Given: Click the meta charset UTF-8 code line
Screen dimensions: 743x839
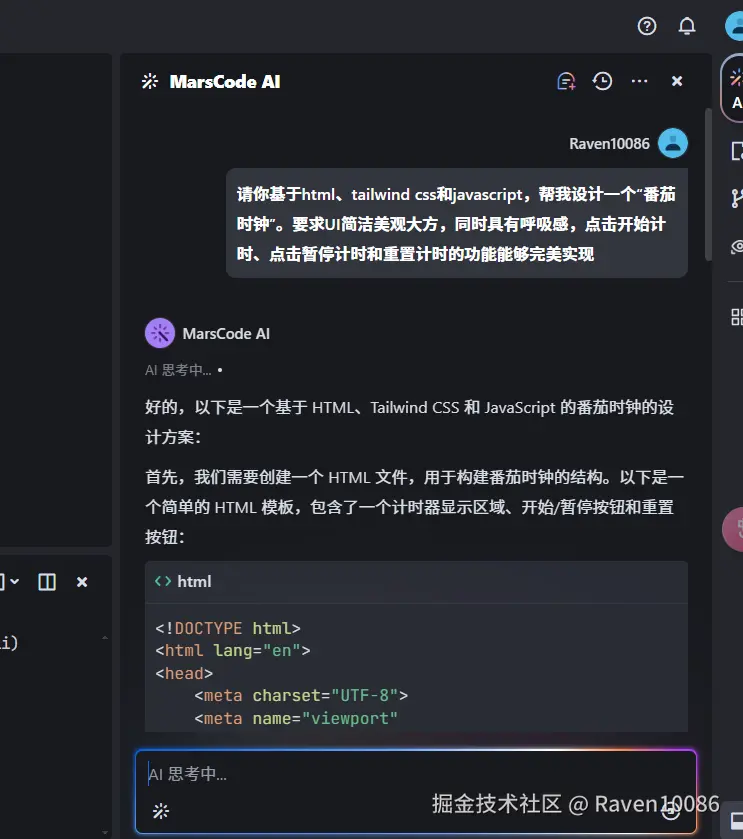Looking at the screenshot, I should [301, 696].
